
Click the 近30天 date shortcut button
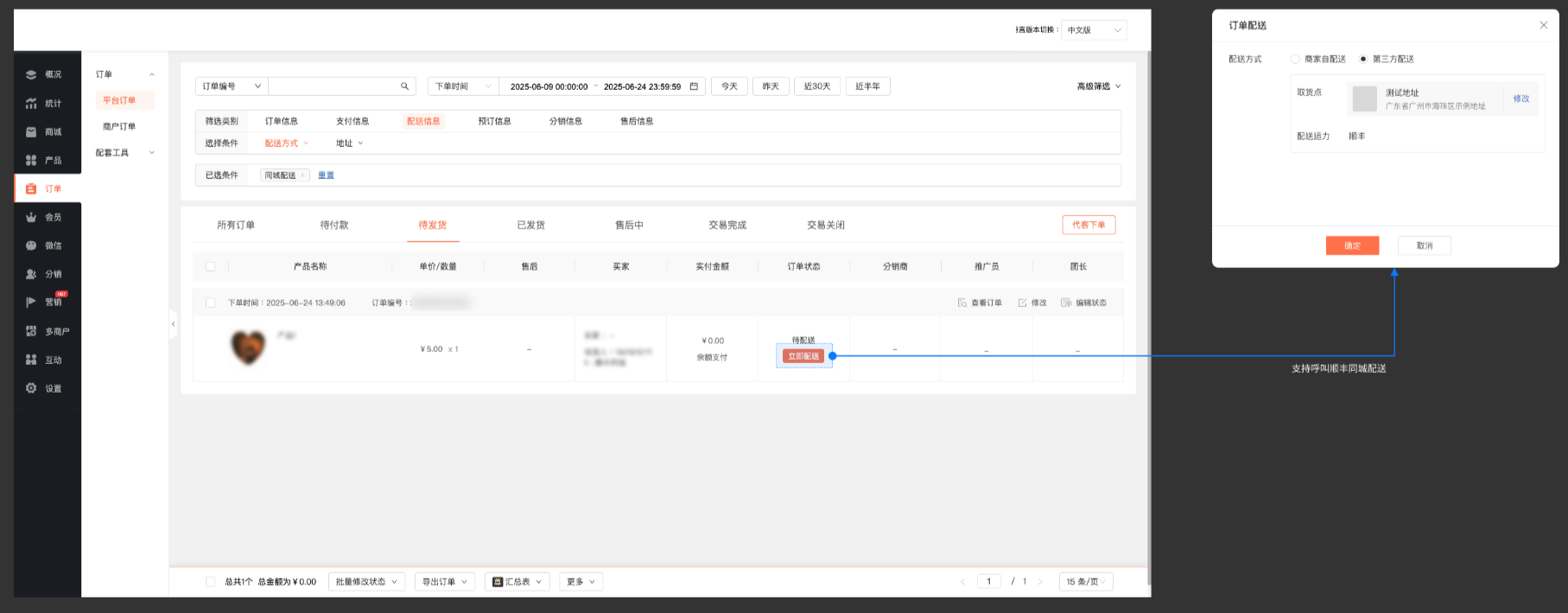coord(817,86)
